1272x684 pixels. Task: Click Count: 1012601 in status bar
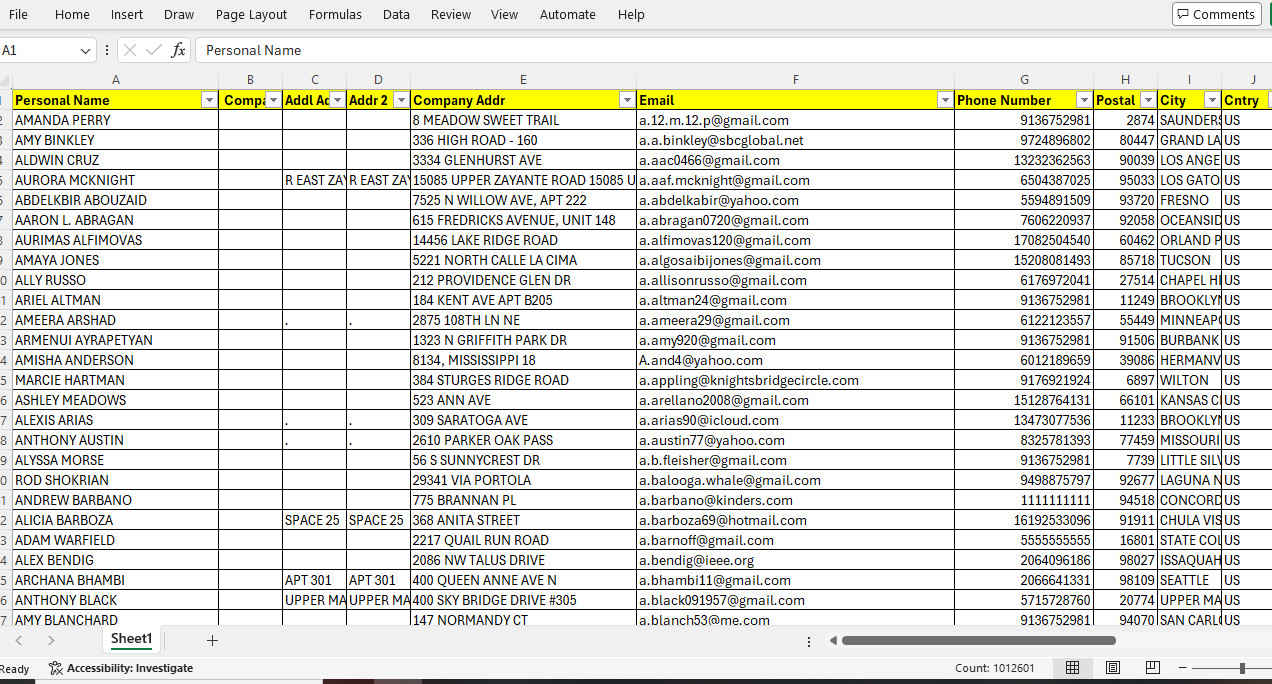[x=995, y=668]
